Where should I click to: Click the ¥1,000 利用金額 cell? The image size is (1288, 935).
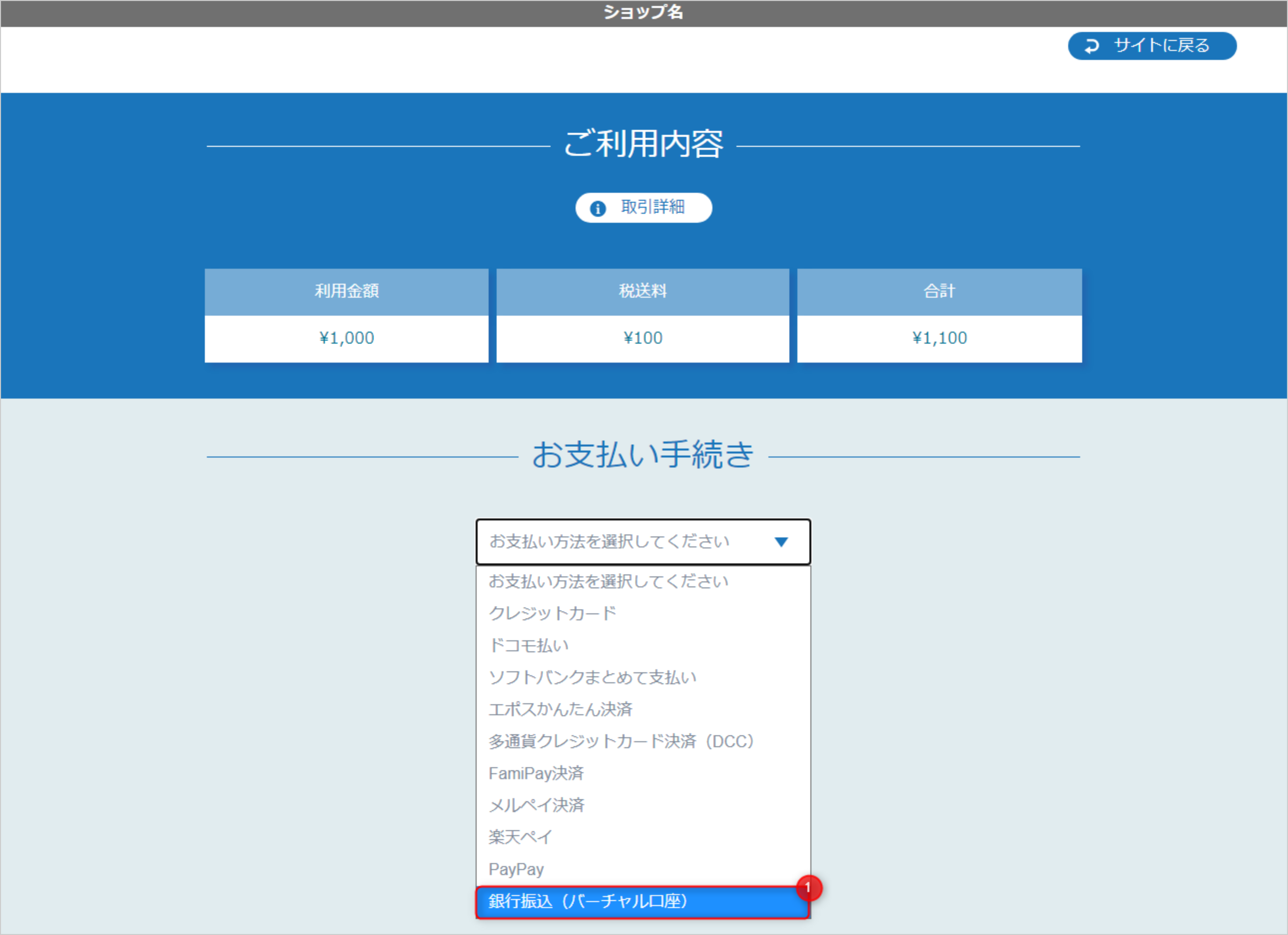click(x=346, y=338)
